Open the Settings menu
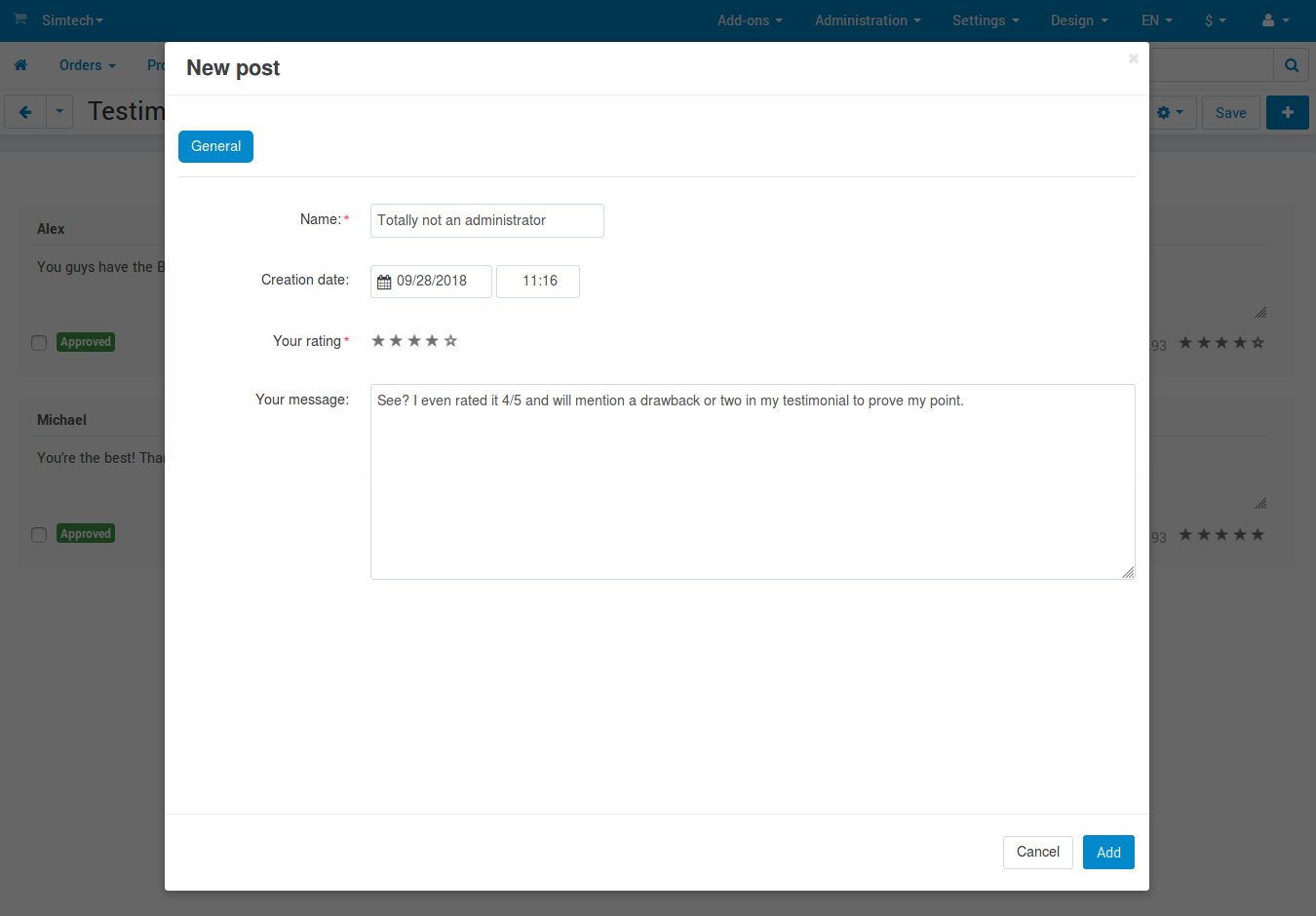Viewport: 1316px width, 916px height. tap(986, 20)
